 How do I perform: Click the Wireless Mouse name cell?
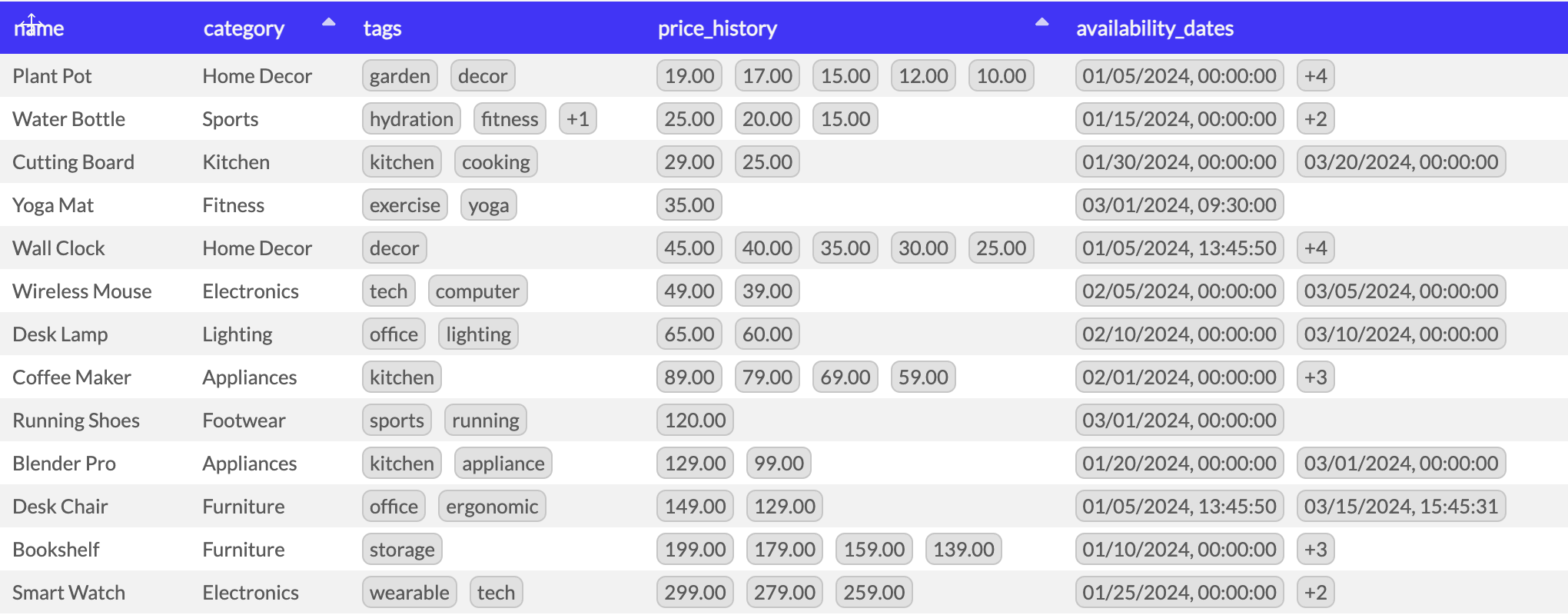point(82,291)
